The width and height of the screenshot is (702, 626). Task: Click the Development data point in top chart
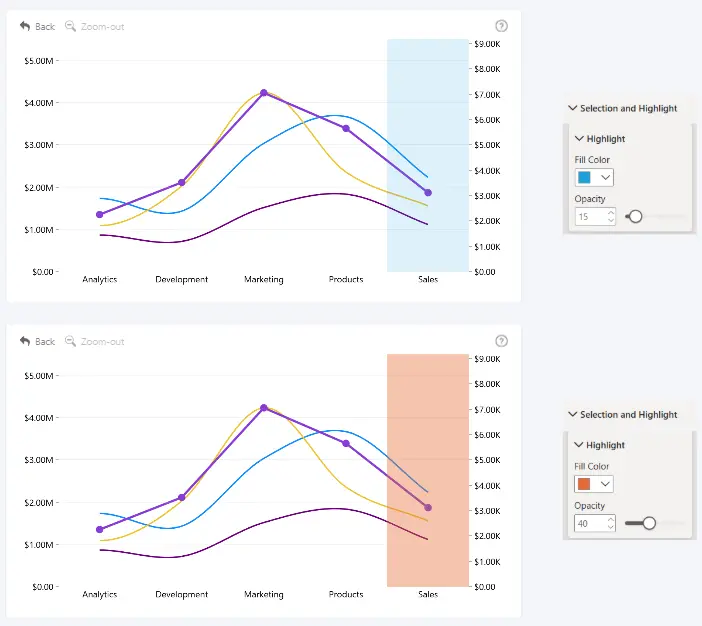(182, 182)
